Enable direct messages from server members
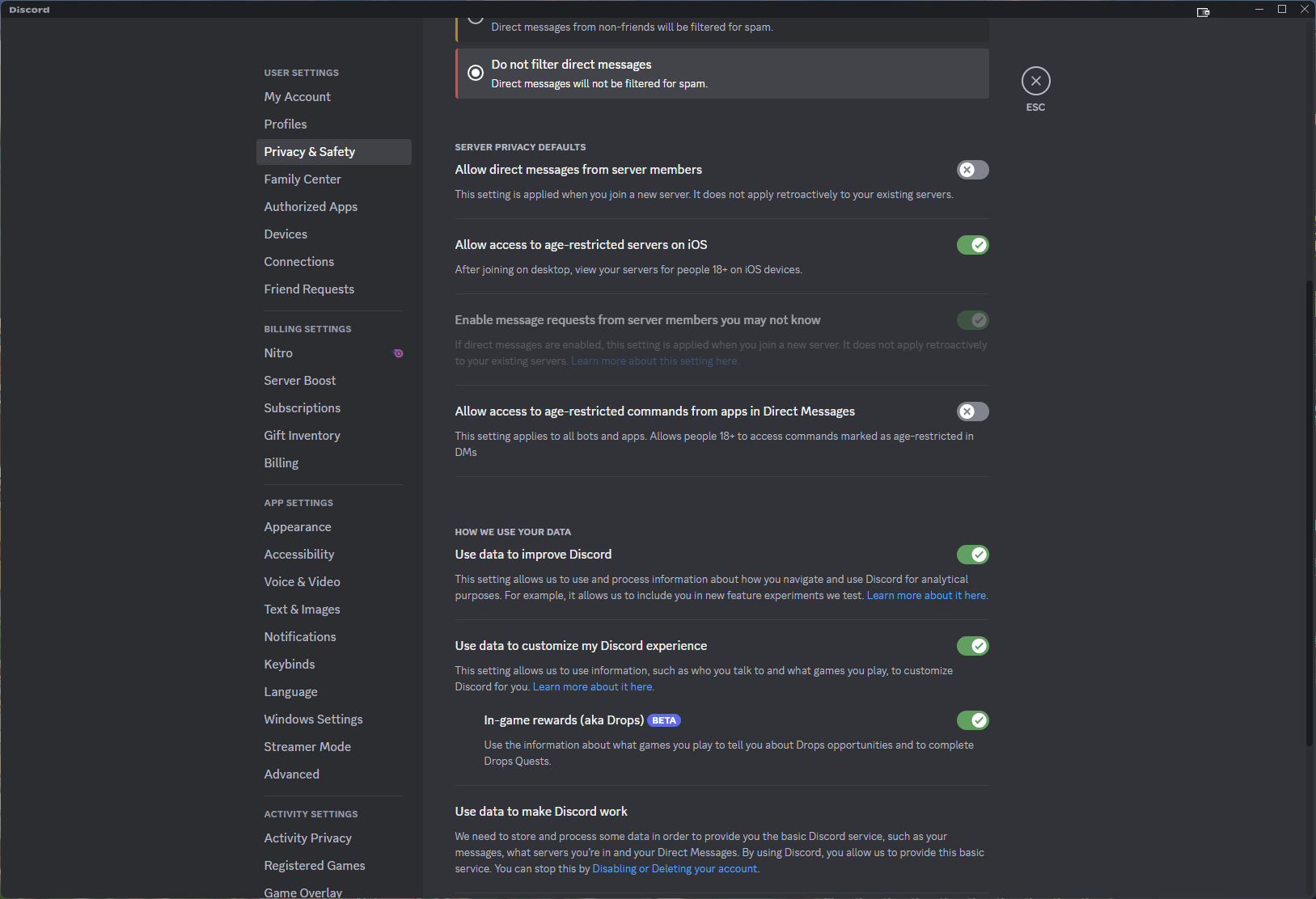The height and width of the screenshot is (899, 1316). (x=972, y=170)
